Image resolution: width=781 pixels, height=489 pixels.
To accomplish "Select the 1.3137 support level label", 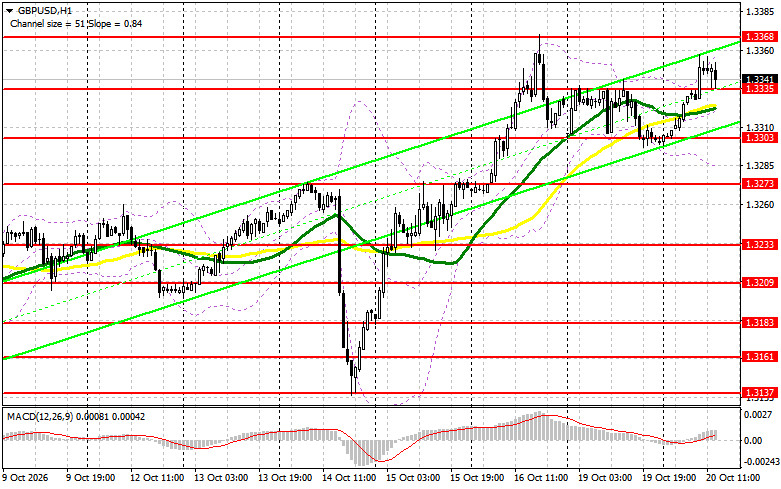I will 759,393.
